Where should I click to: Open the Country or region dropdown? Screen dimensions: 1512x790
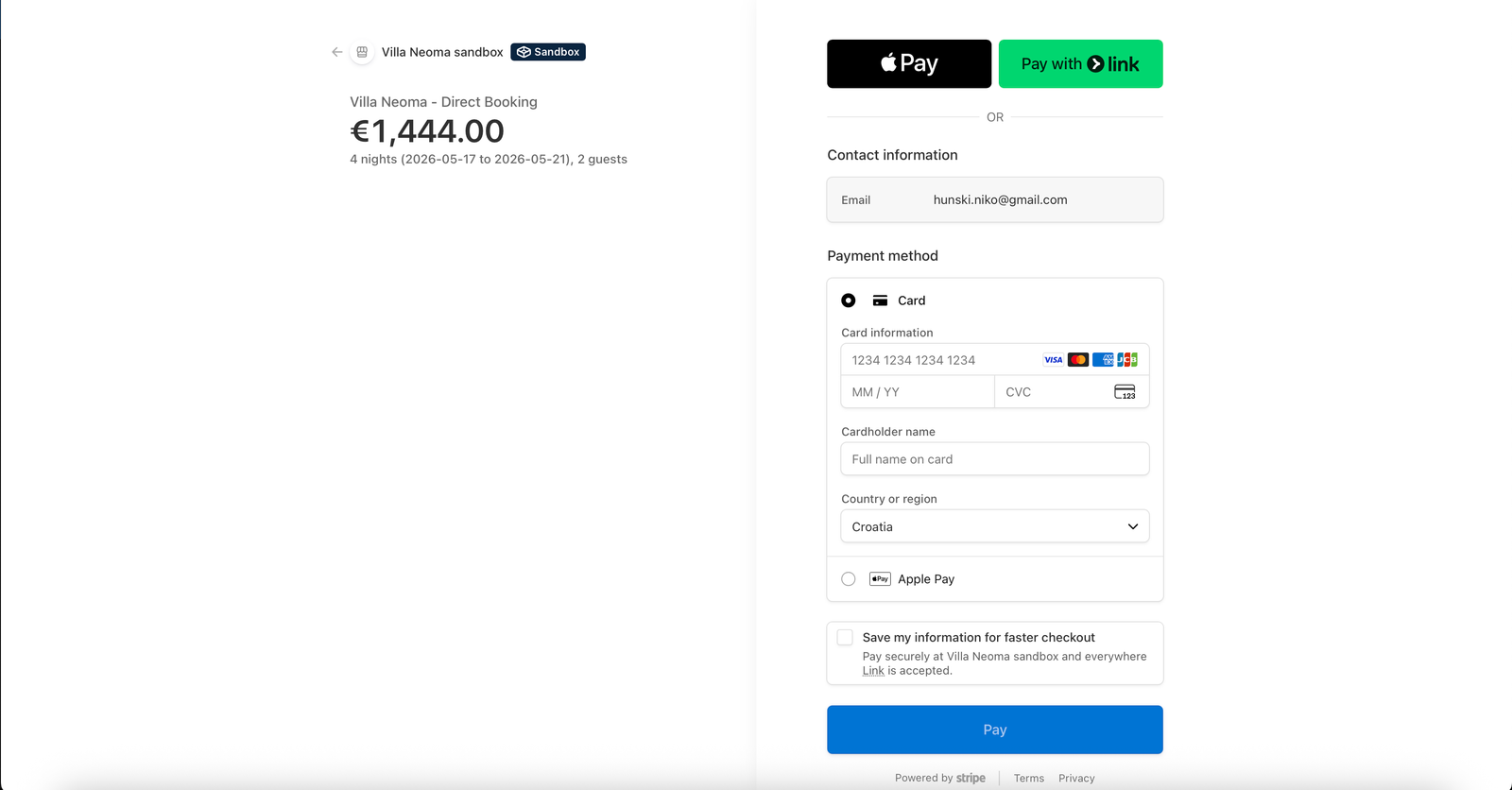(x=994, y=526)
